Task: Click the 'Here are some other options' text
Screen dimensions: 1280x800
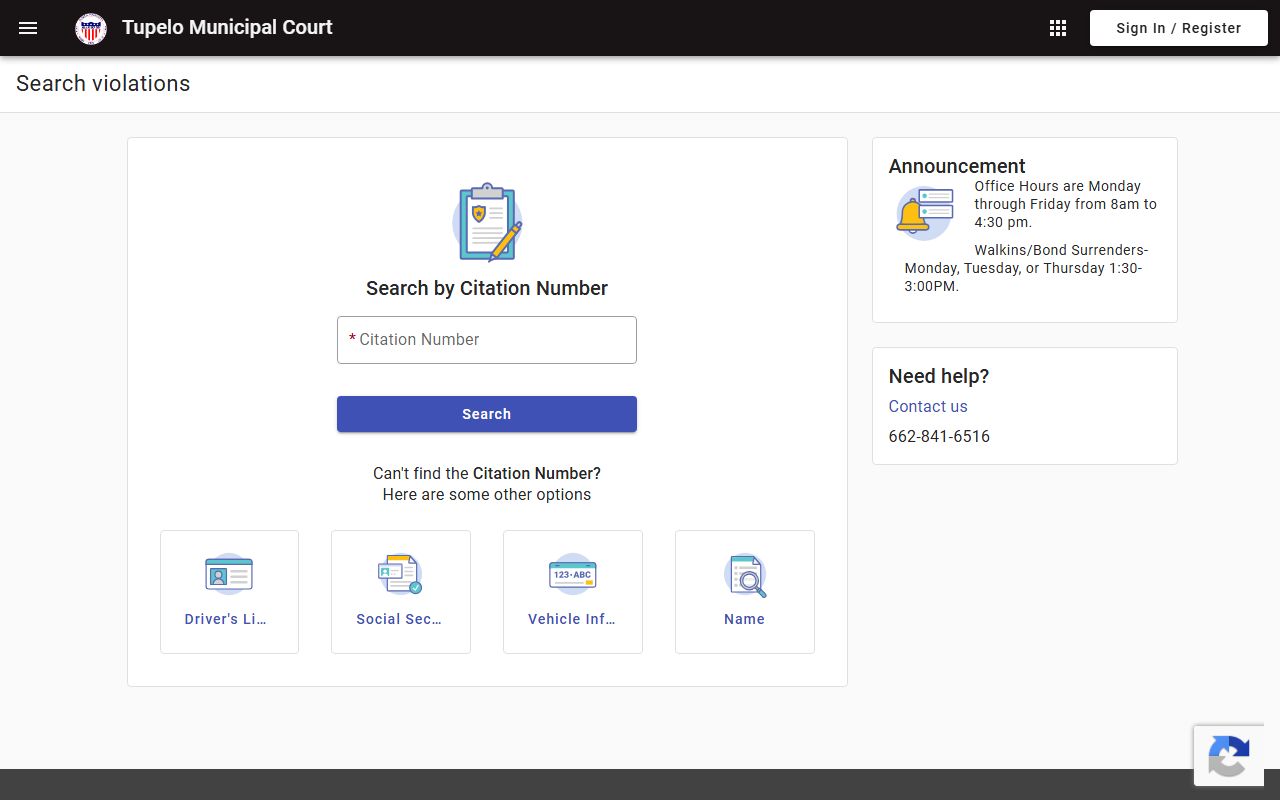Action: click(x=487, y=495)
